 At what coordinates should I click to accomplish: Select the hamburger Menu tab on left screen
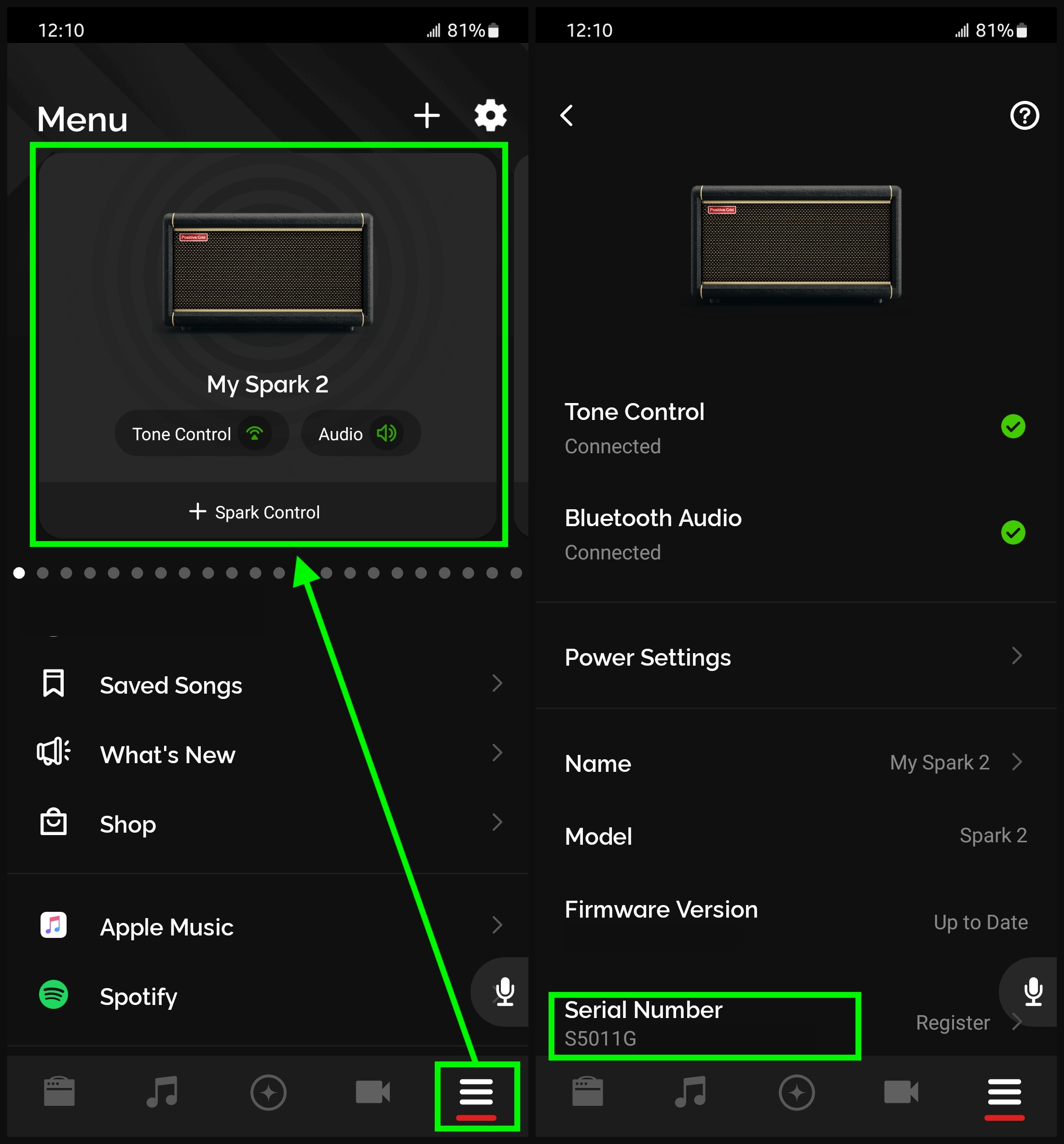[476, 1093]
